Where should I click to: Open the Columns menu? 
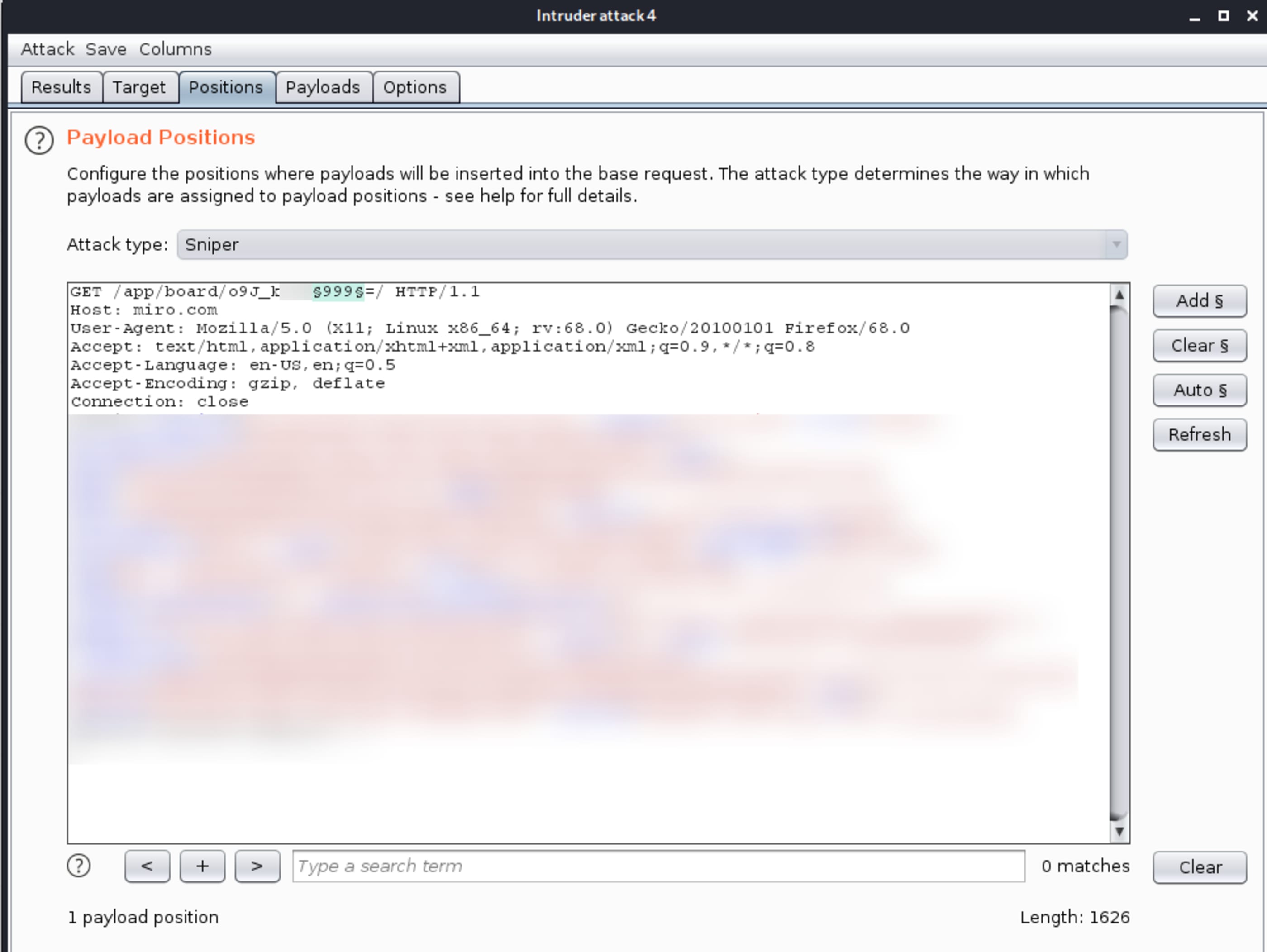(x=175, y=49)
